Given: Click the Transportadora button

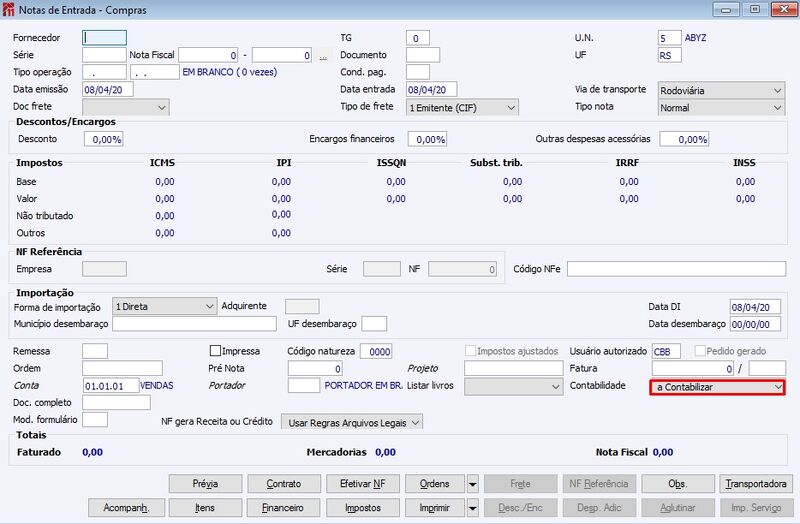Looking at the screenshot, I should click(756, 484).
